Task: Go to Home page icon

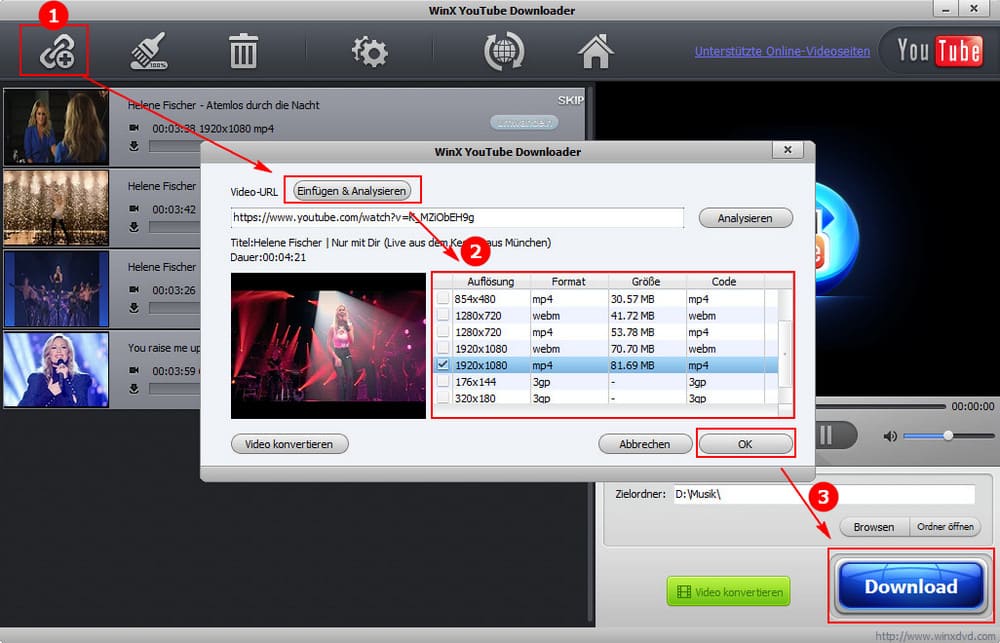Action: [x=596, y=52]
